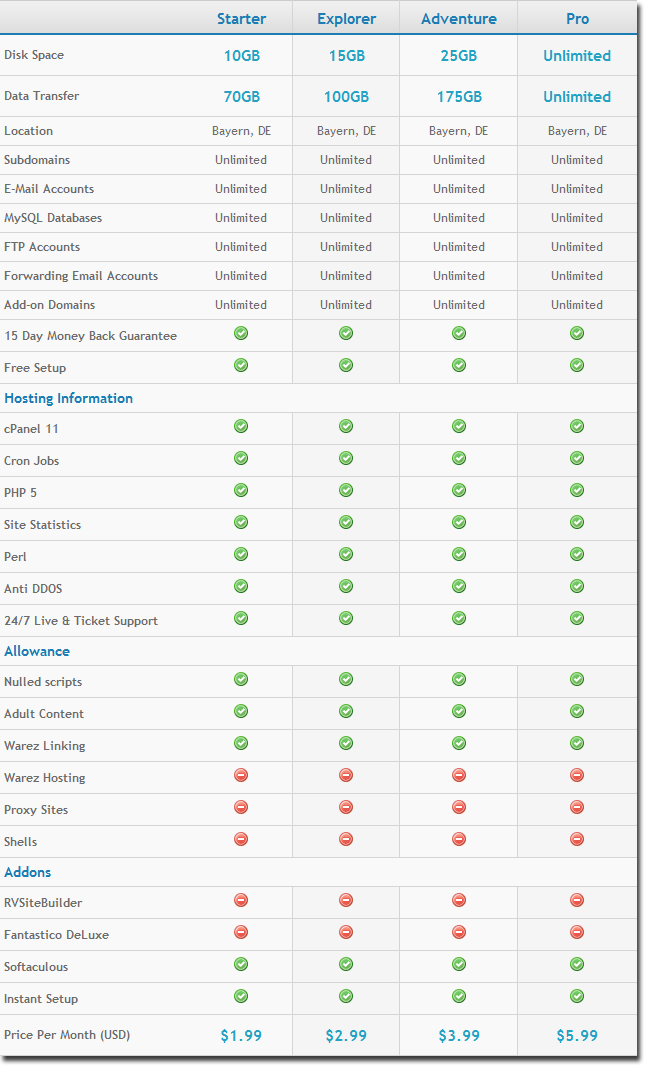Screen dimensions: 665x1090
Task: Click Pro's Free Setup green check icon
Action: 577,366
